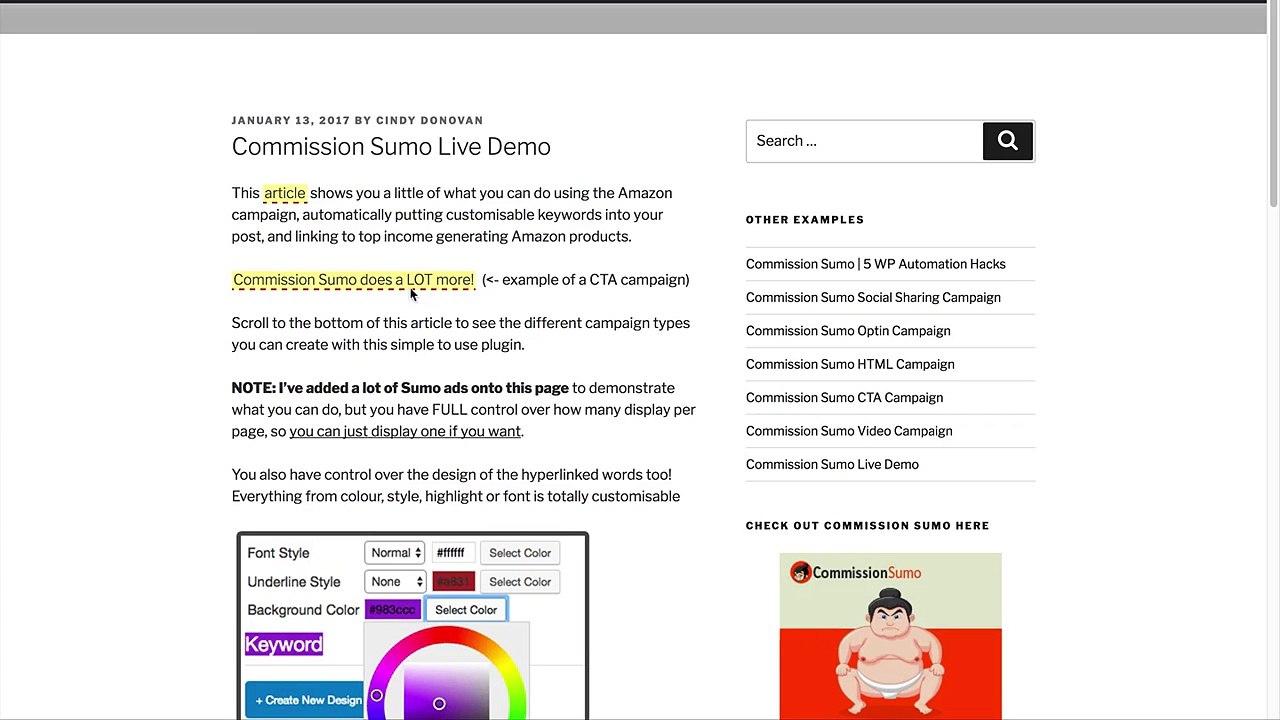Click the red underline color field
1280x720 pixels.
[453, 582]
